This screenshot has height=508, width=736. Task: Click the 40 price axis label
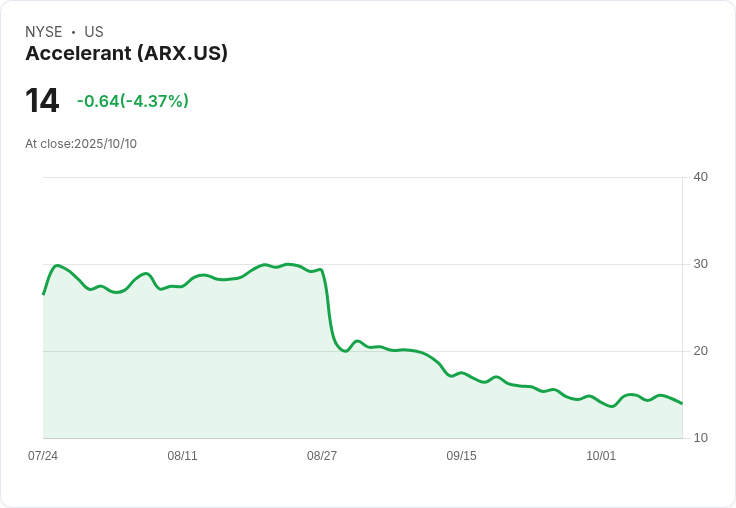(700, 177)
